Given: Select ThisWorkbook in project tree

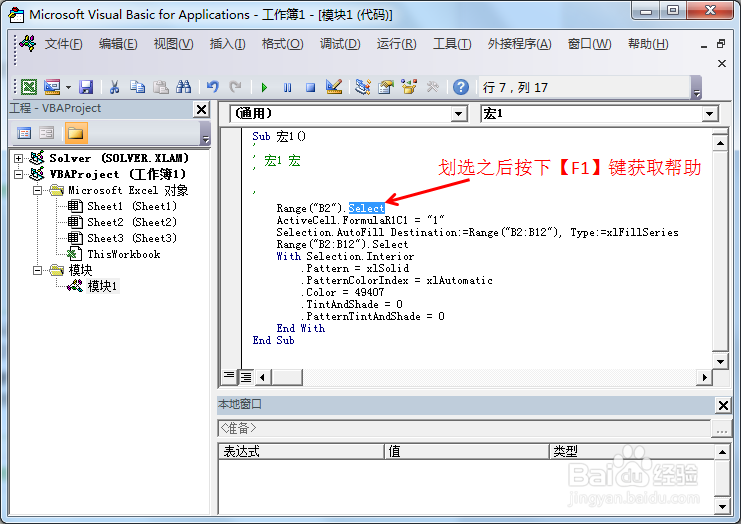Looking at the screenshot, I should pyautogui.click(x=124, y=255).
